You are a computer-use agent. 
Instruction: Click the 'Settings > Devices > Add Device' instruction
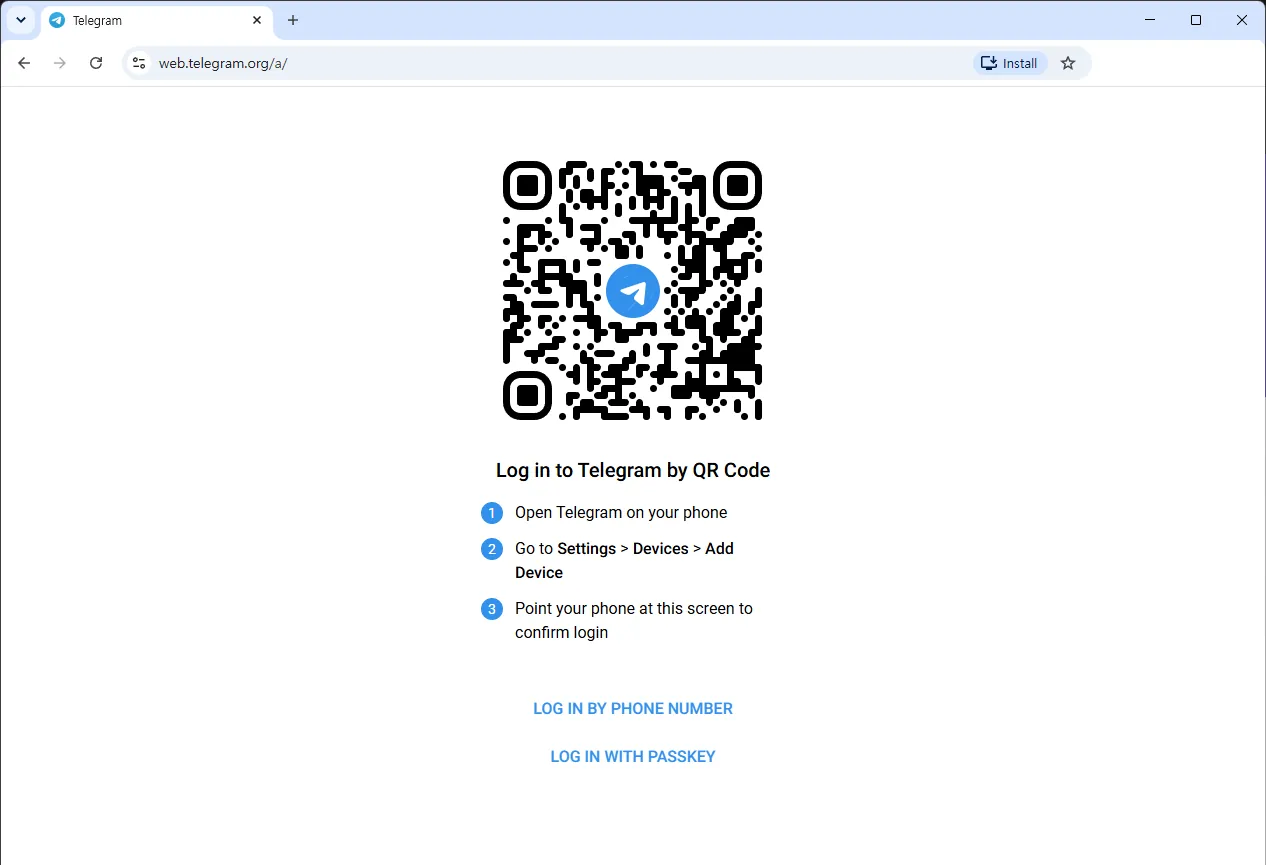tap(624, 560)
